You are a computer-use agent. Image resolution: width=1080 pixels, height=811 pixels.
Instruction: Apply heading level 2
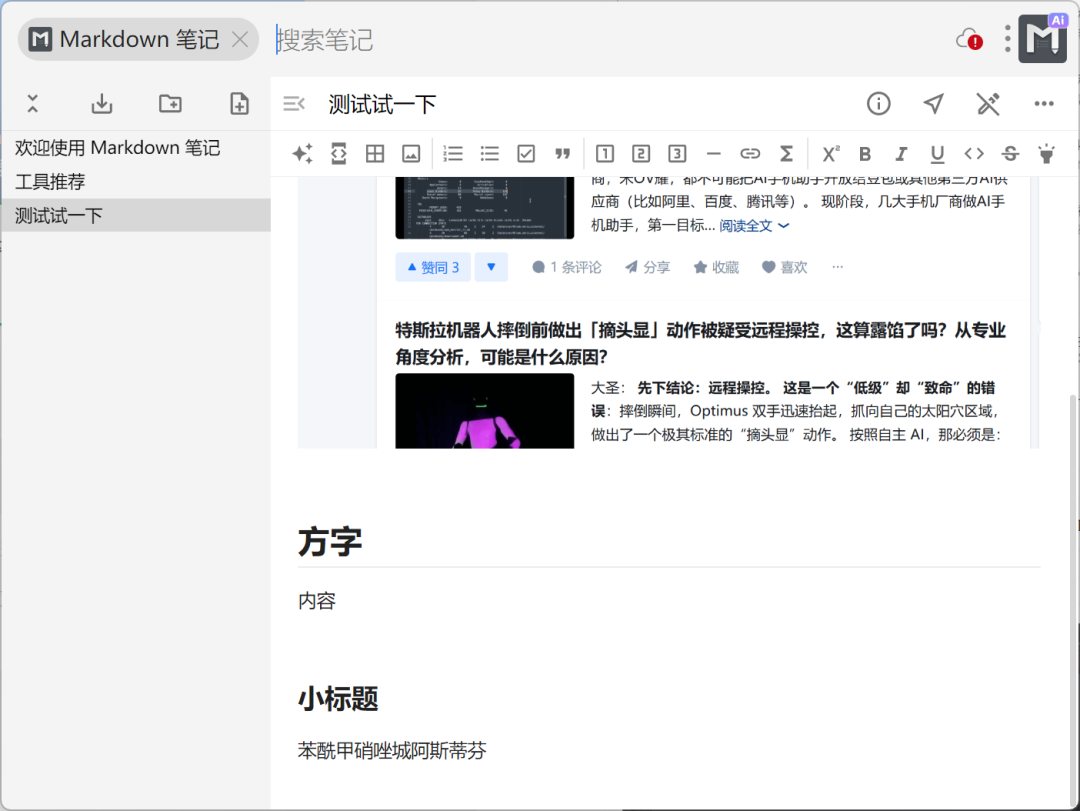641,154
